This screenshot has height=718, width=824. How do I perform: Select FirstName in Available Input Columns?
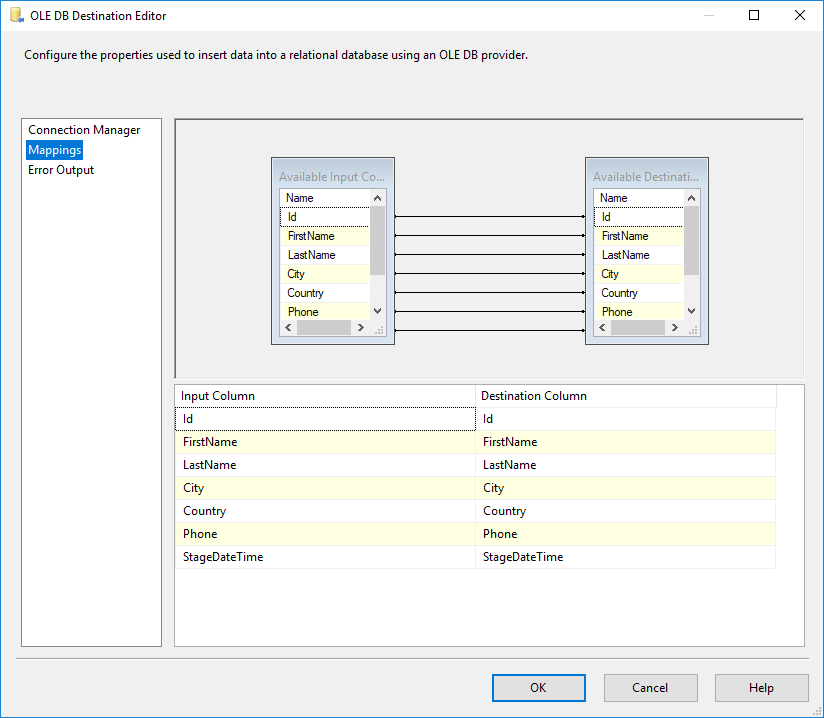tap(325, 236)
